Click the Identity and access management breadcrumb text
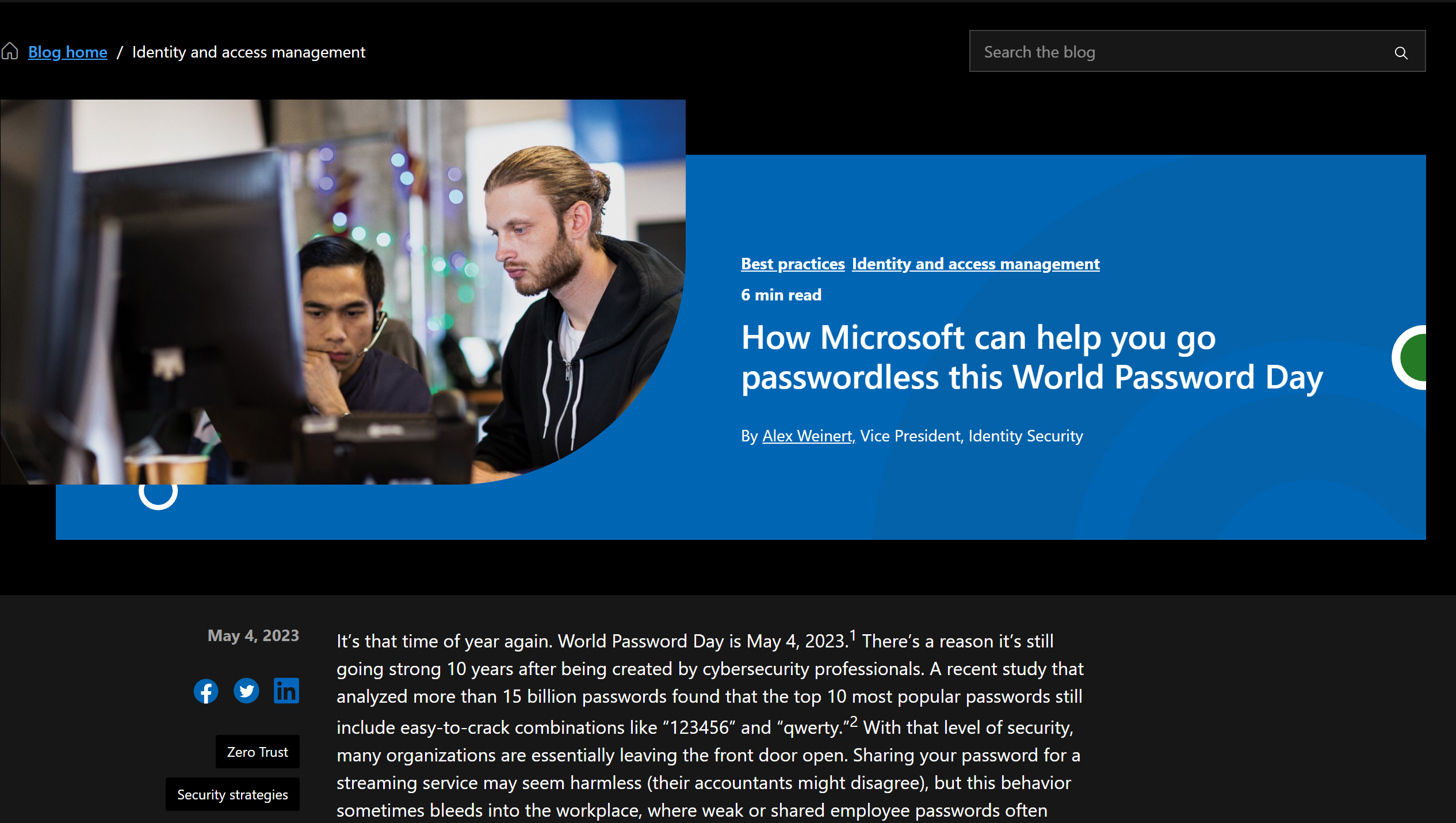 click(x=249, y=52)
